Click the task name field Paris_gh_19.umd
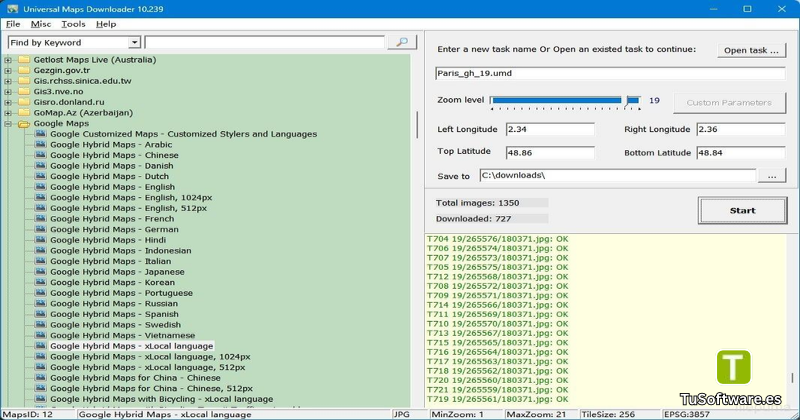Screen dimensions: 800x420 (x=610, y=73)
